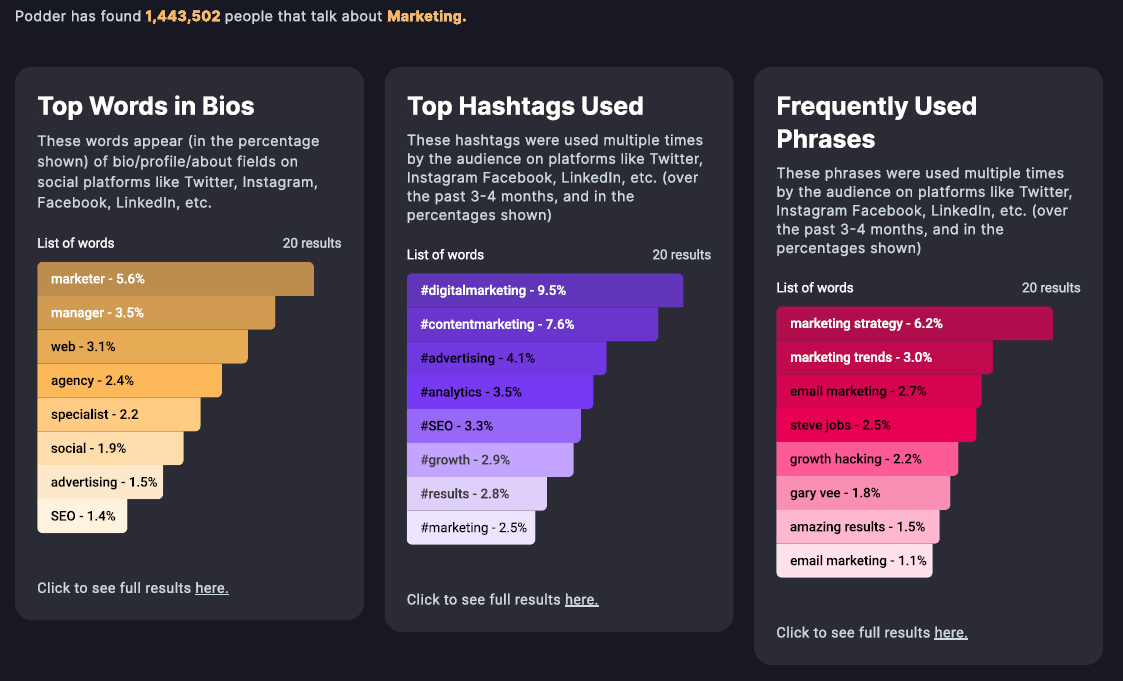Choose the '#growth - 2.9%' hashtag bar

[x=489, y=460]
